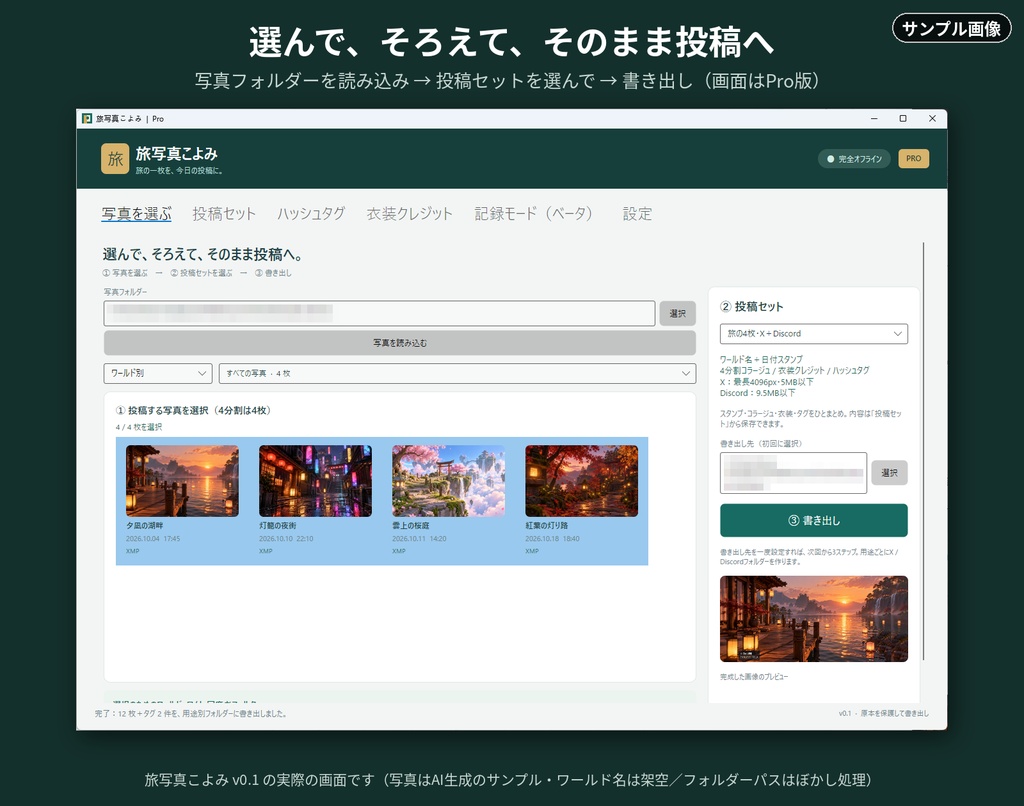Click 選択 next to the export destination field
1024x806 pixels.
click(x=889, y=473)
